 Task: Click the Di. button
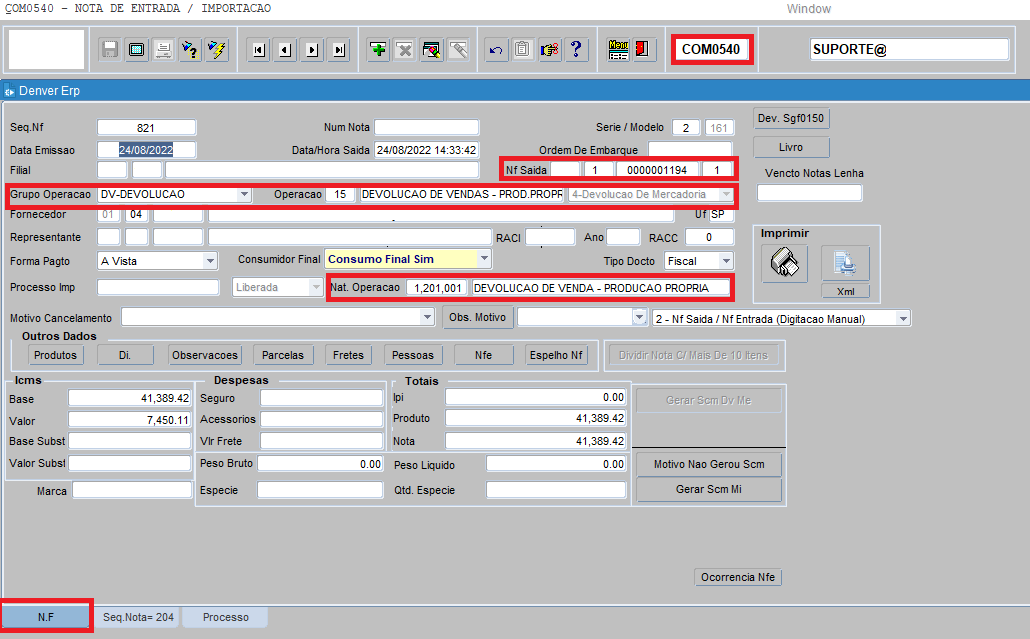click(x=125, y=355)
